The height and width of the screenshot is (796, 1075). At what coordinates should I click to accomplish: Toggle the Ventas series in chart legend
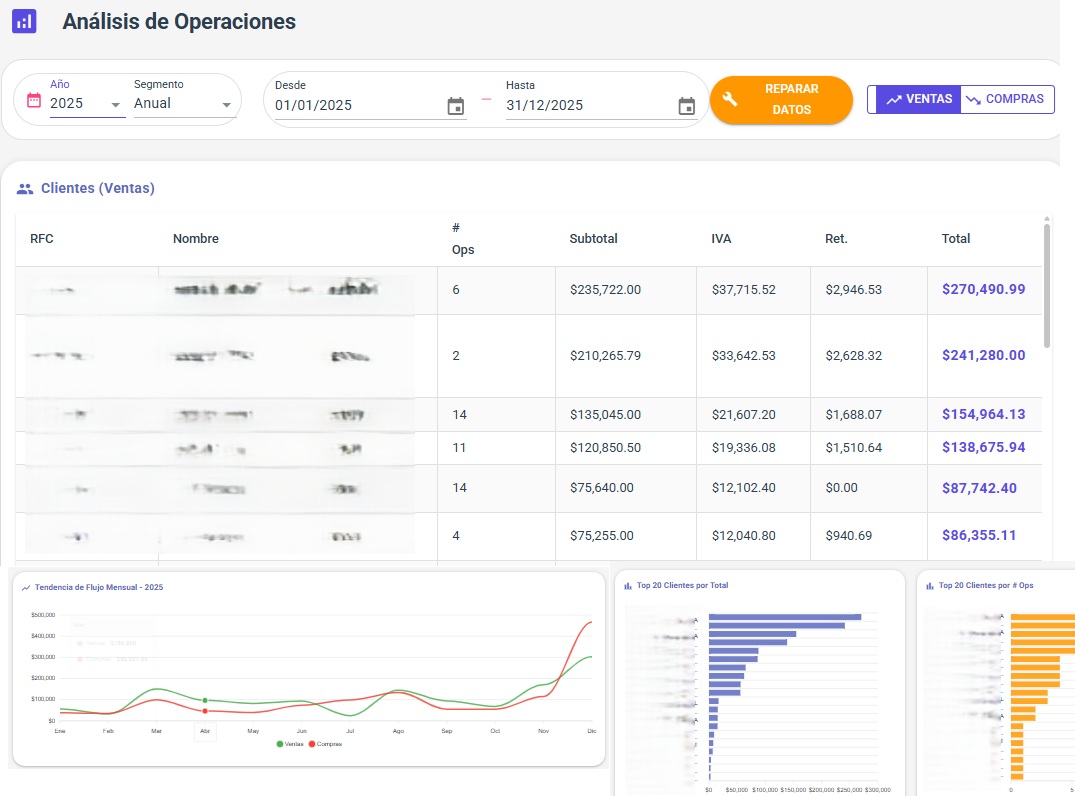point(292,744)
